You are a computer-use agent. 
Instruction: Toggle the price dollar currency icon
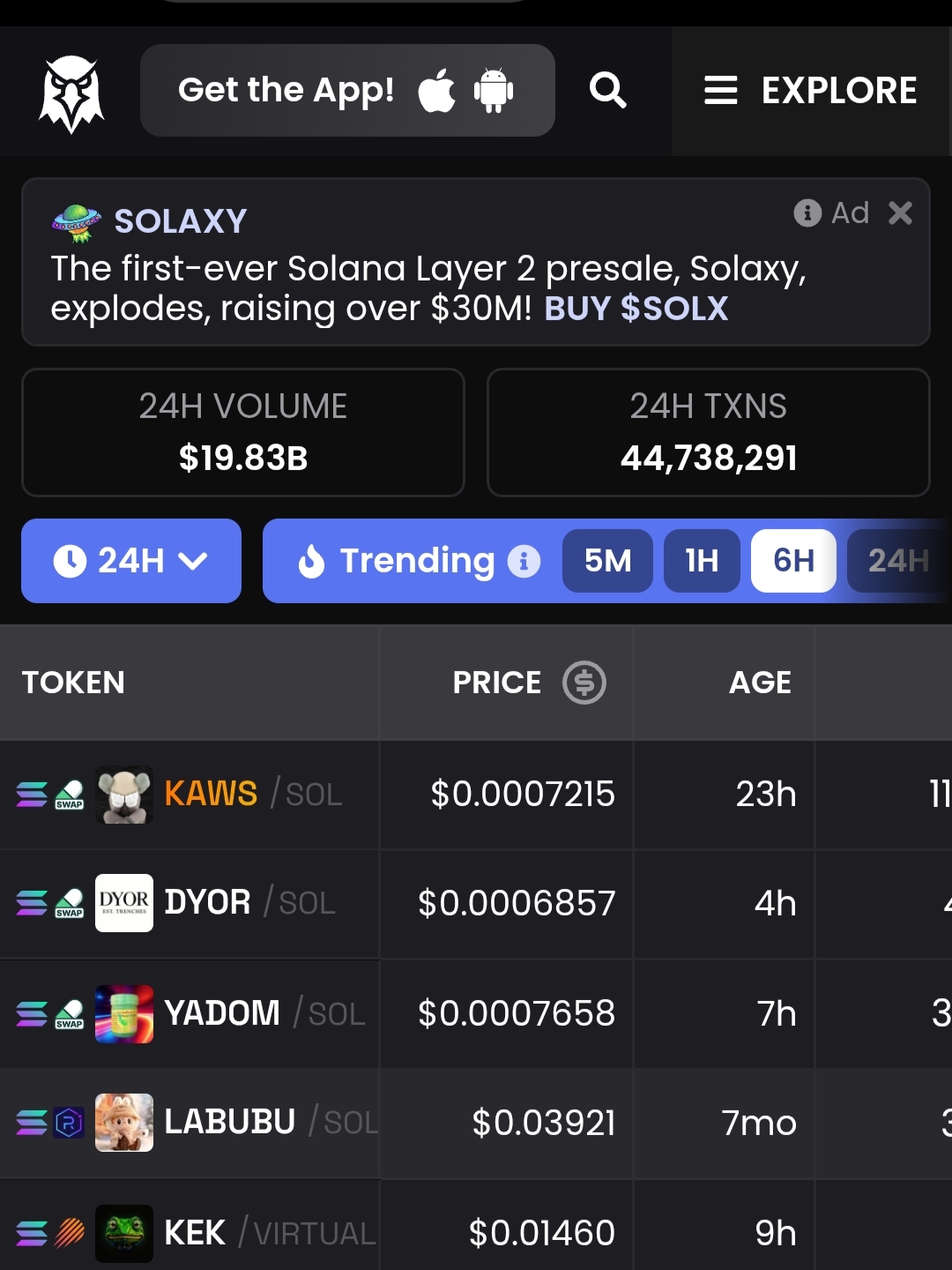coord(584,683)
